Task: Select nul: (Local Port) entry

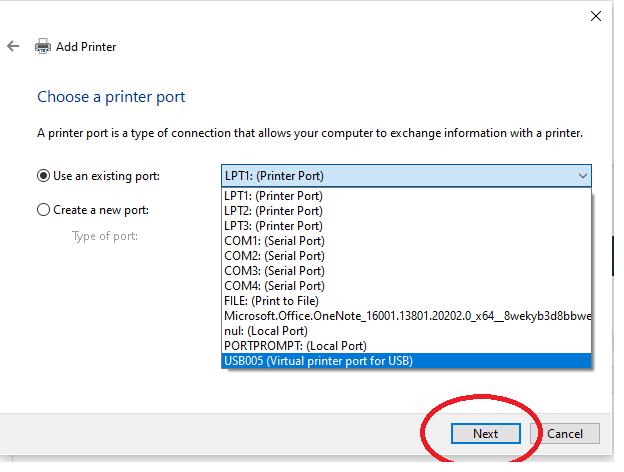Action: click(x=265, y=331)
